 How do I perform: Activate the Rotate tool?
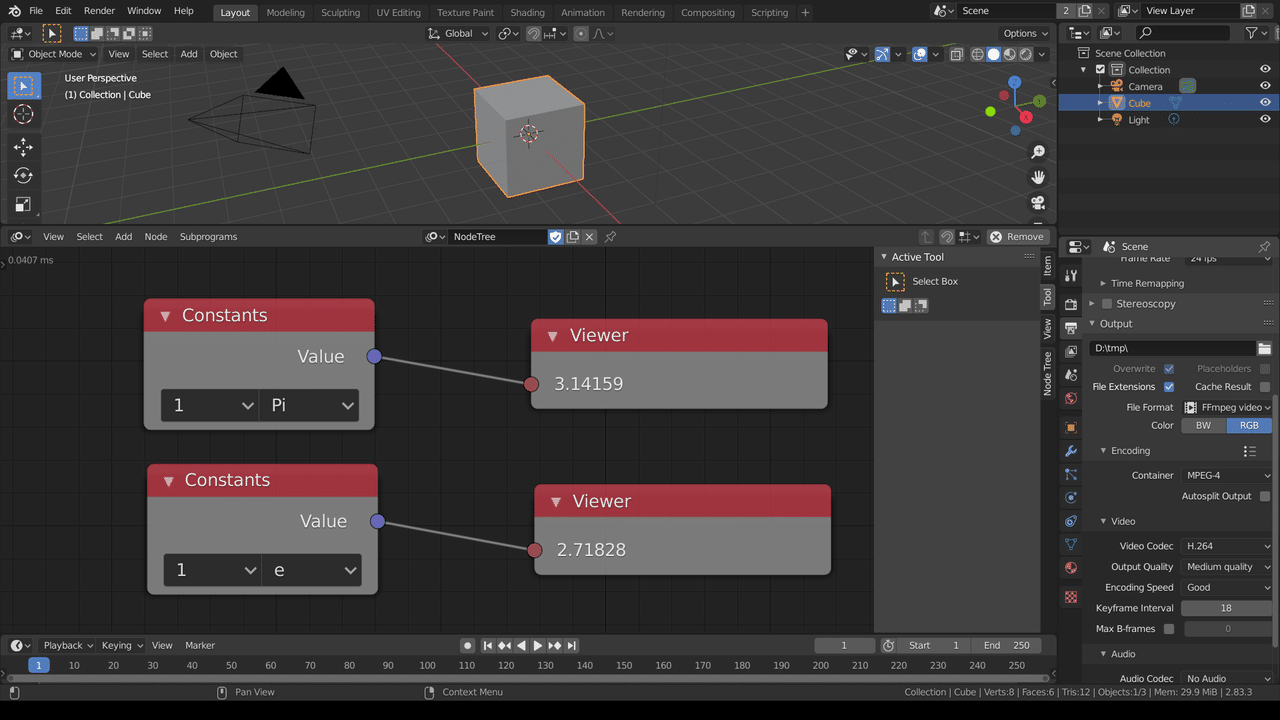[23, 176]
